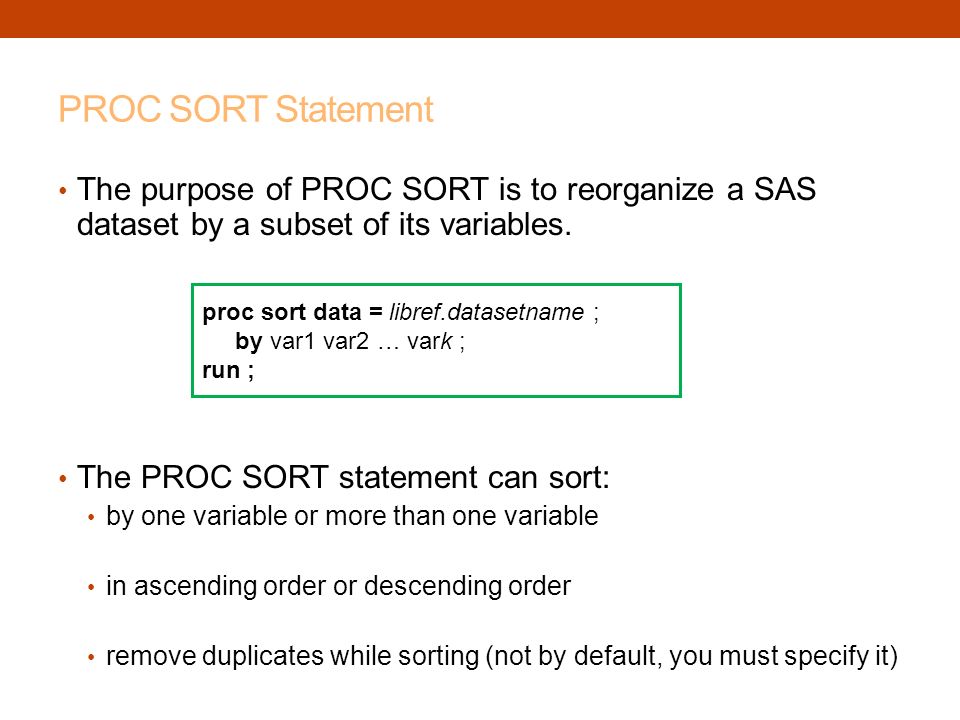Click the PROC SORT Statement title
This screenshot has width=960, height=720.
click(x=246, y=110)
